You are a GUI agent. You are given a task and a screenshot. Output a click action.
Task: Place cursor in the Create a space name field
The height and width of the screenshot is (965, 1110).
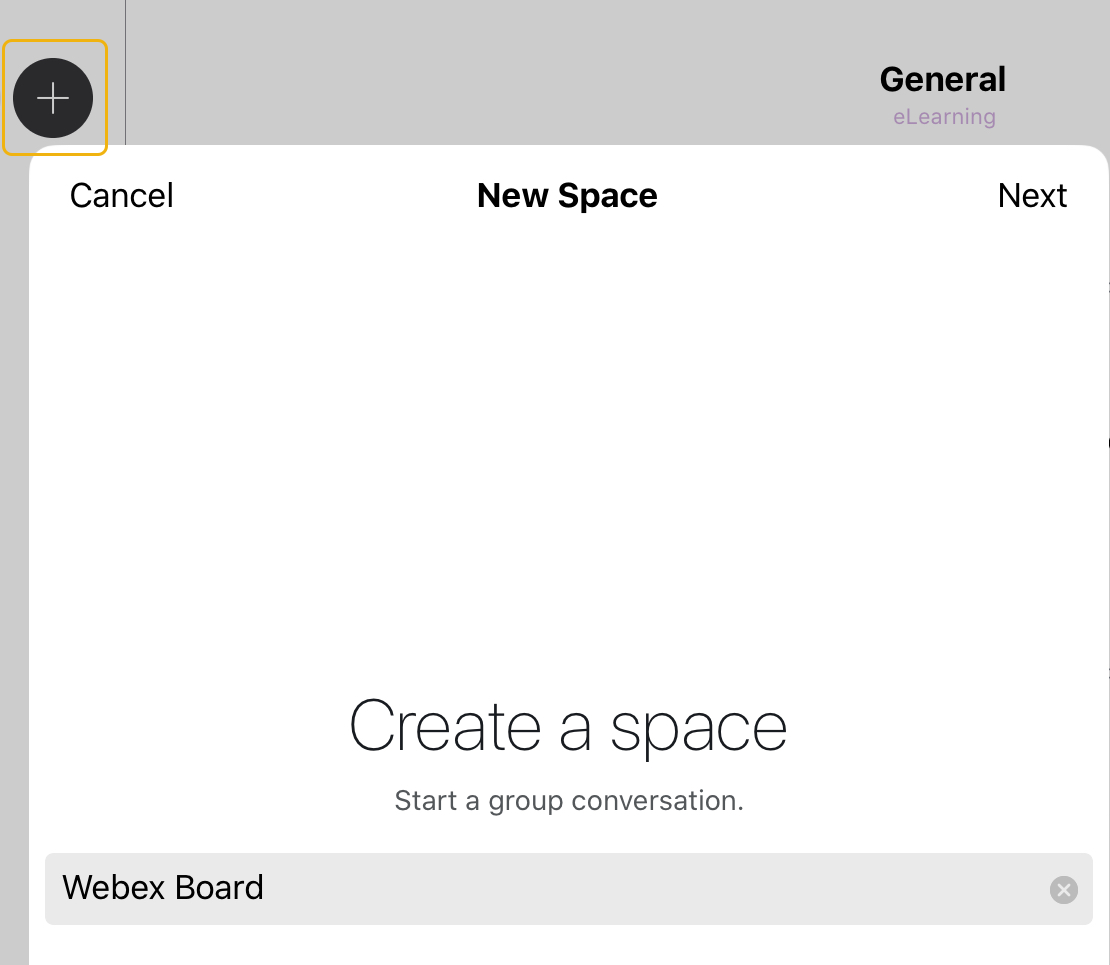point(400,888)
